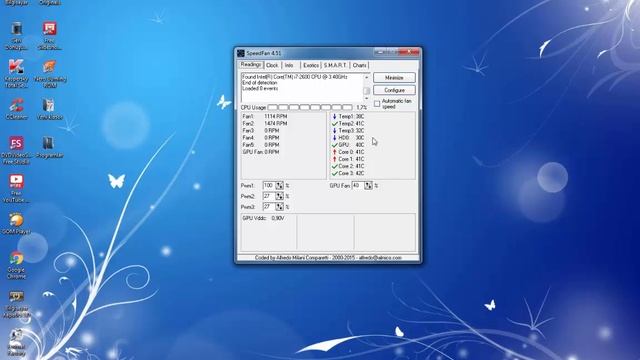Click the Pwm3 value field

coord(269,207)
